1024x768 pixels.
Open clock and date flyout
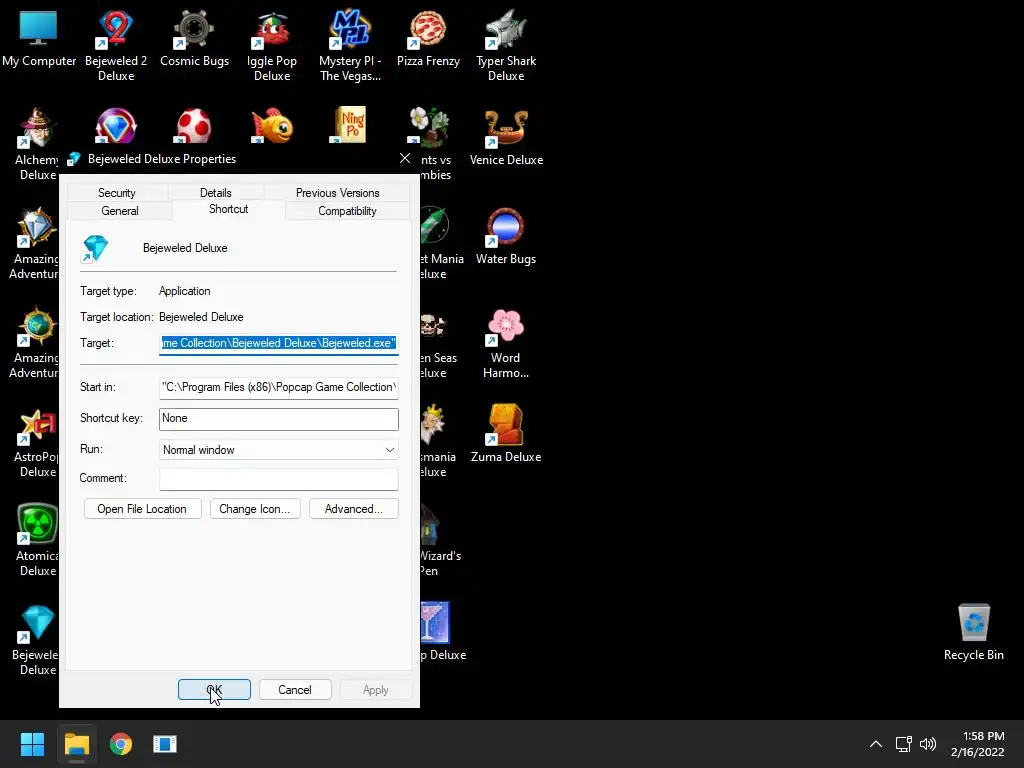pyautogui.click(x=977, y=744)
